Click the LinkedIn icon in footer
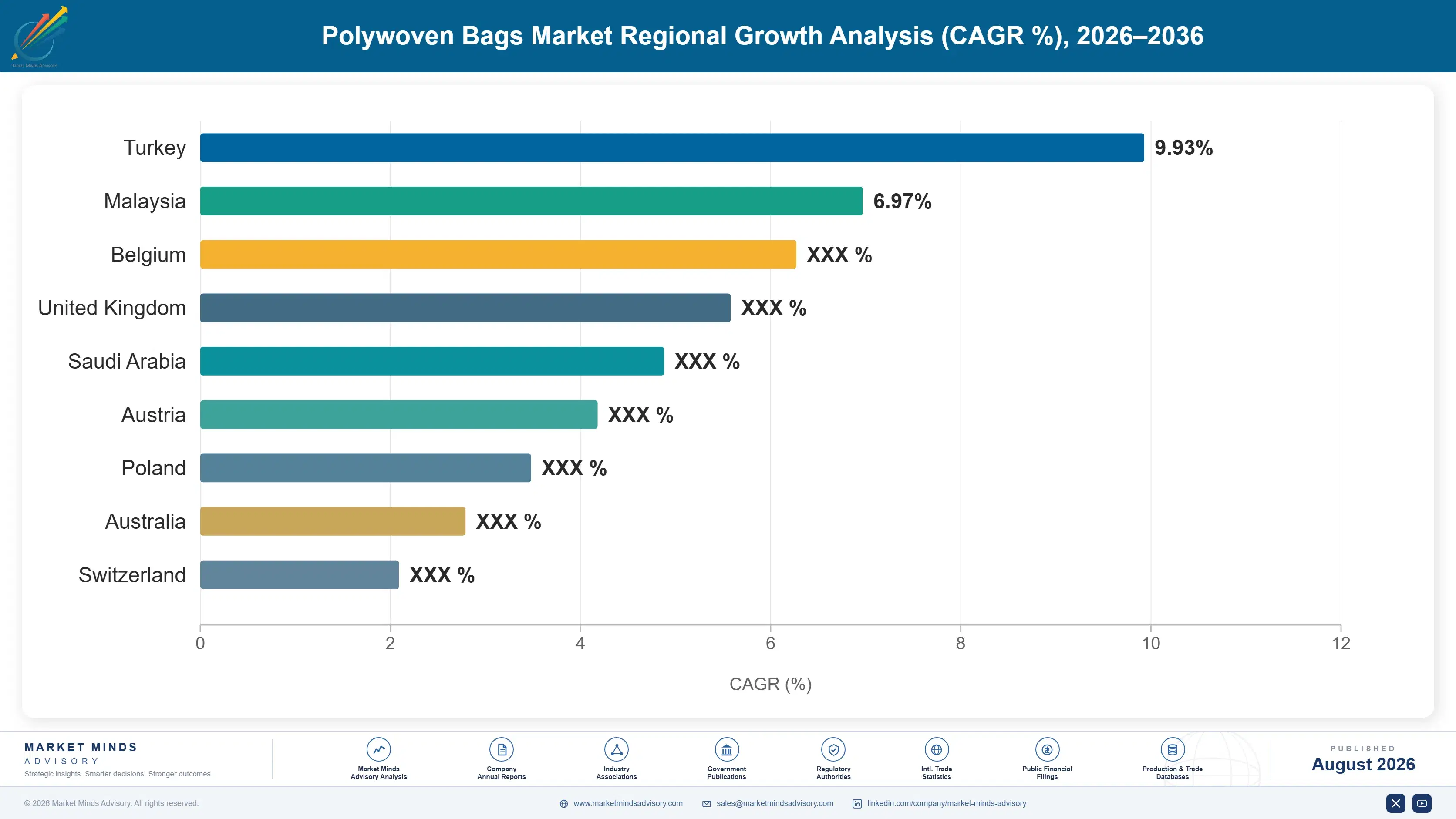1456x819 pixels. pyautogui.click(x=857, y=804)
